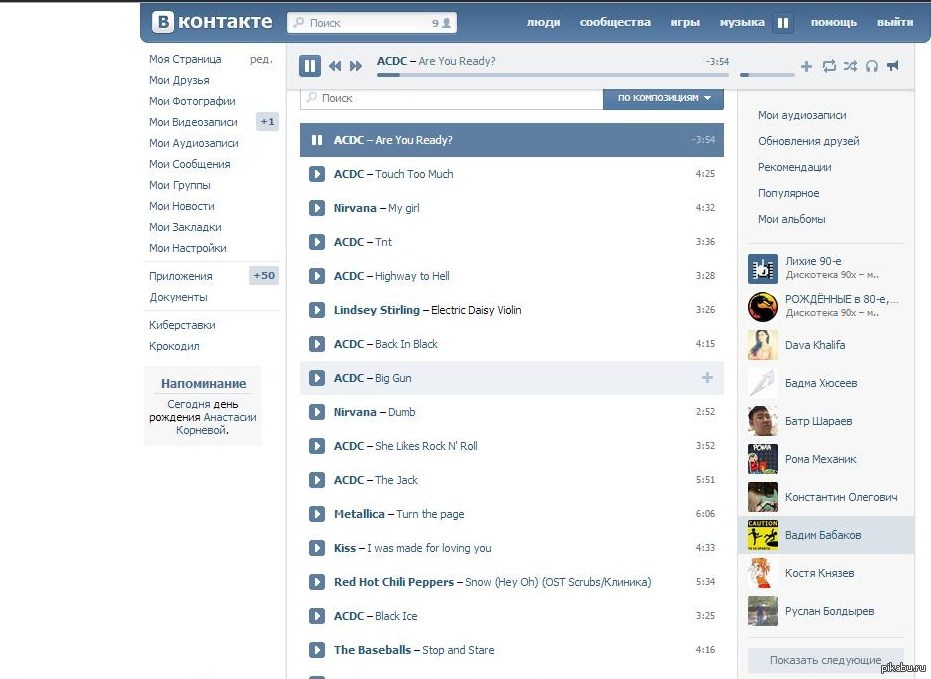Image resolution: width=931 pixels, height=679 pixels.
Task: Open Мои Сообщения in the left sidebar
Action: [189, 164]
